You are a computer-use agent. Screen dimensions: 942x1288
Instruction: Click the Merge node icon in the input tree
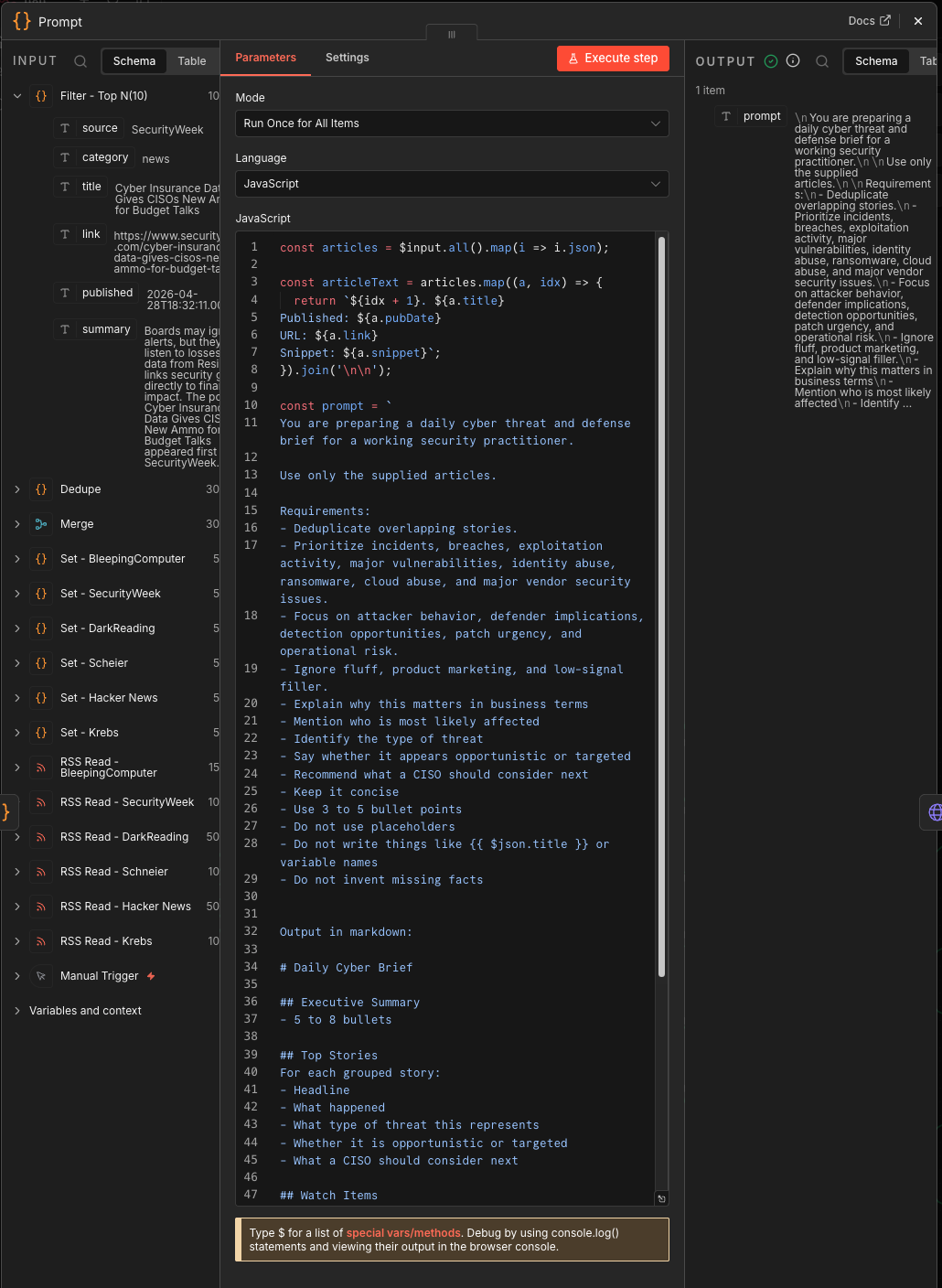pyautogui.click(x=41, y=524)
